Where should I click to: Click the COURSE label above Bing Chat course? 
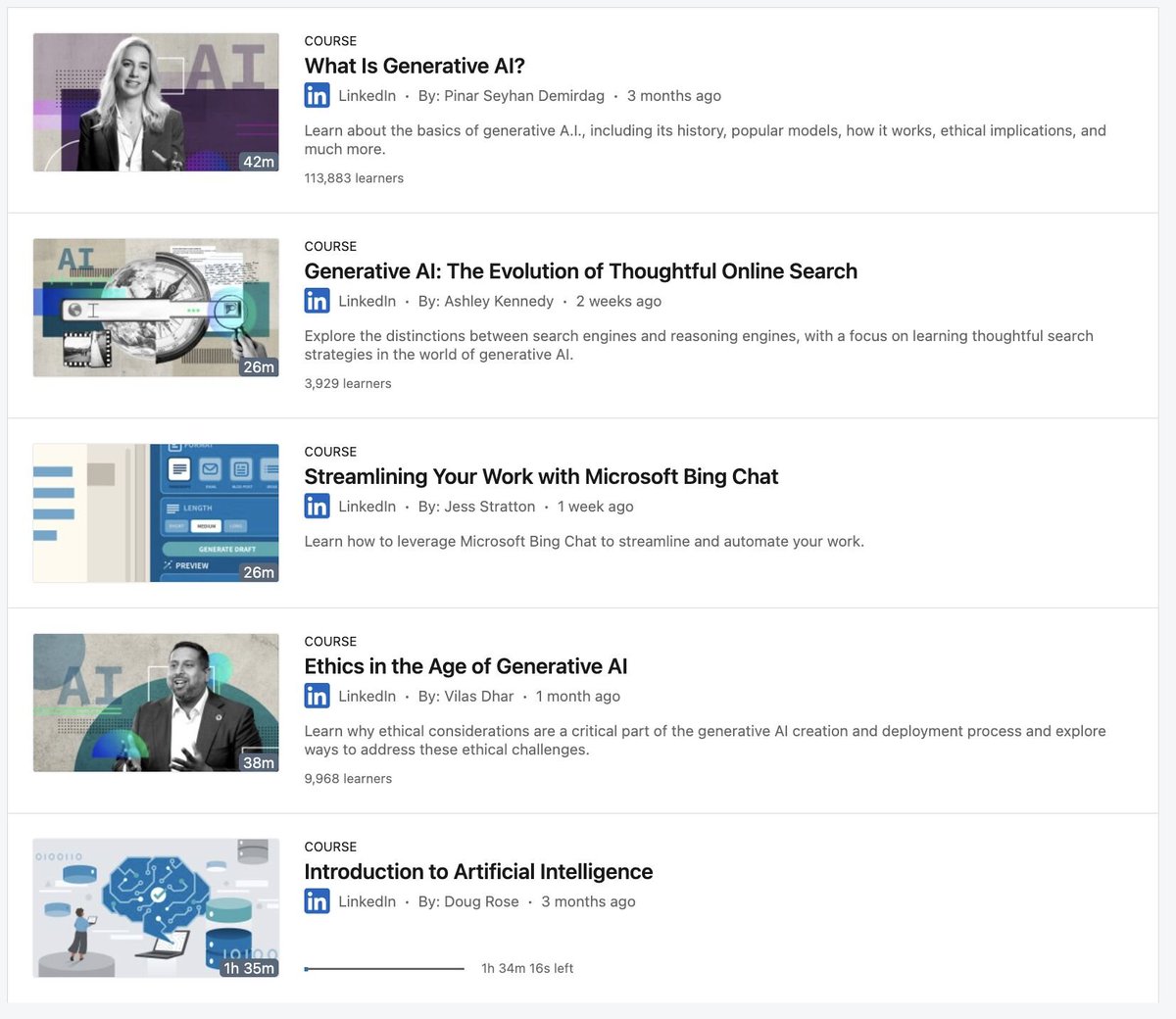coord(330,452)
